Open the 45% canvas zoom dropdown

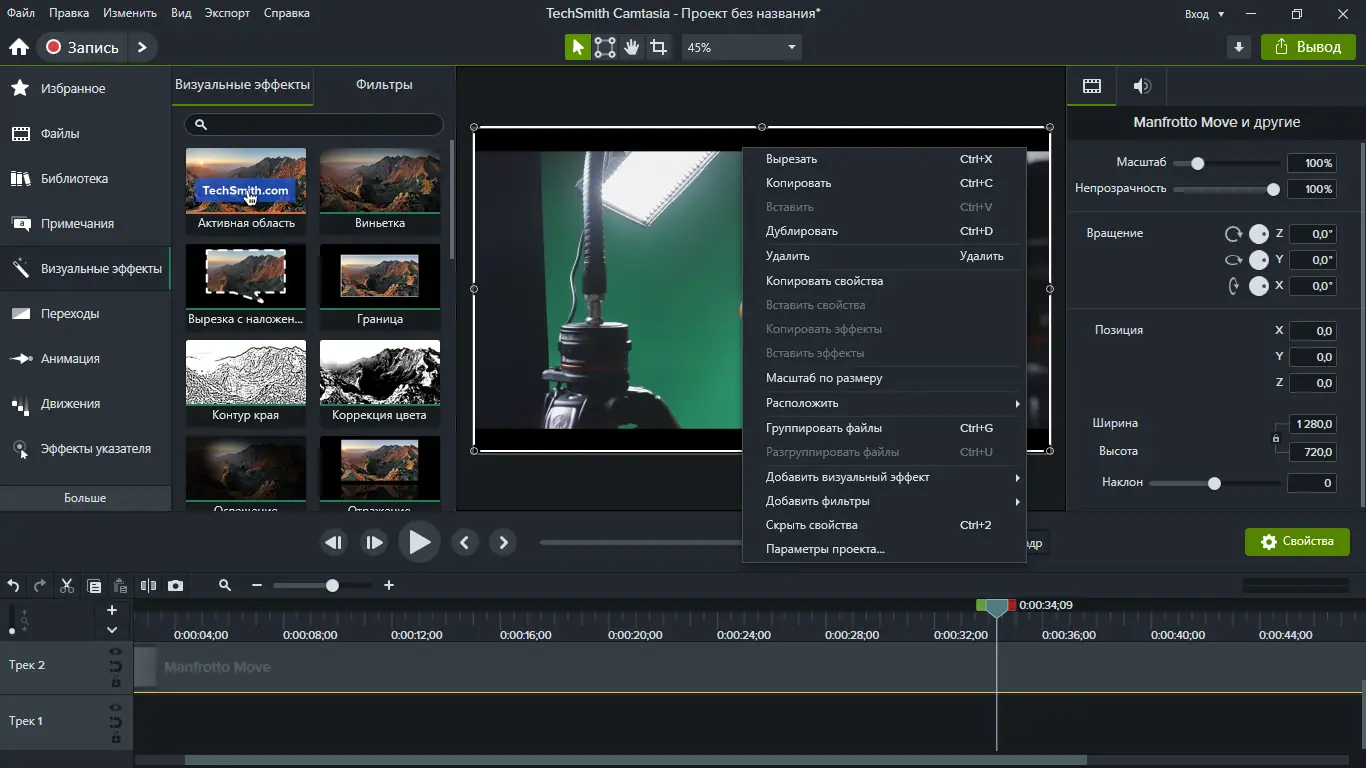point(741,47)
